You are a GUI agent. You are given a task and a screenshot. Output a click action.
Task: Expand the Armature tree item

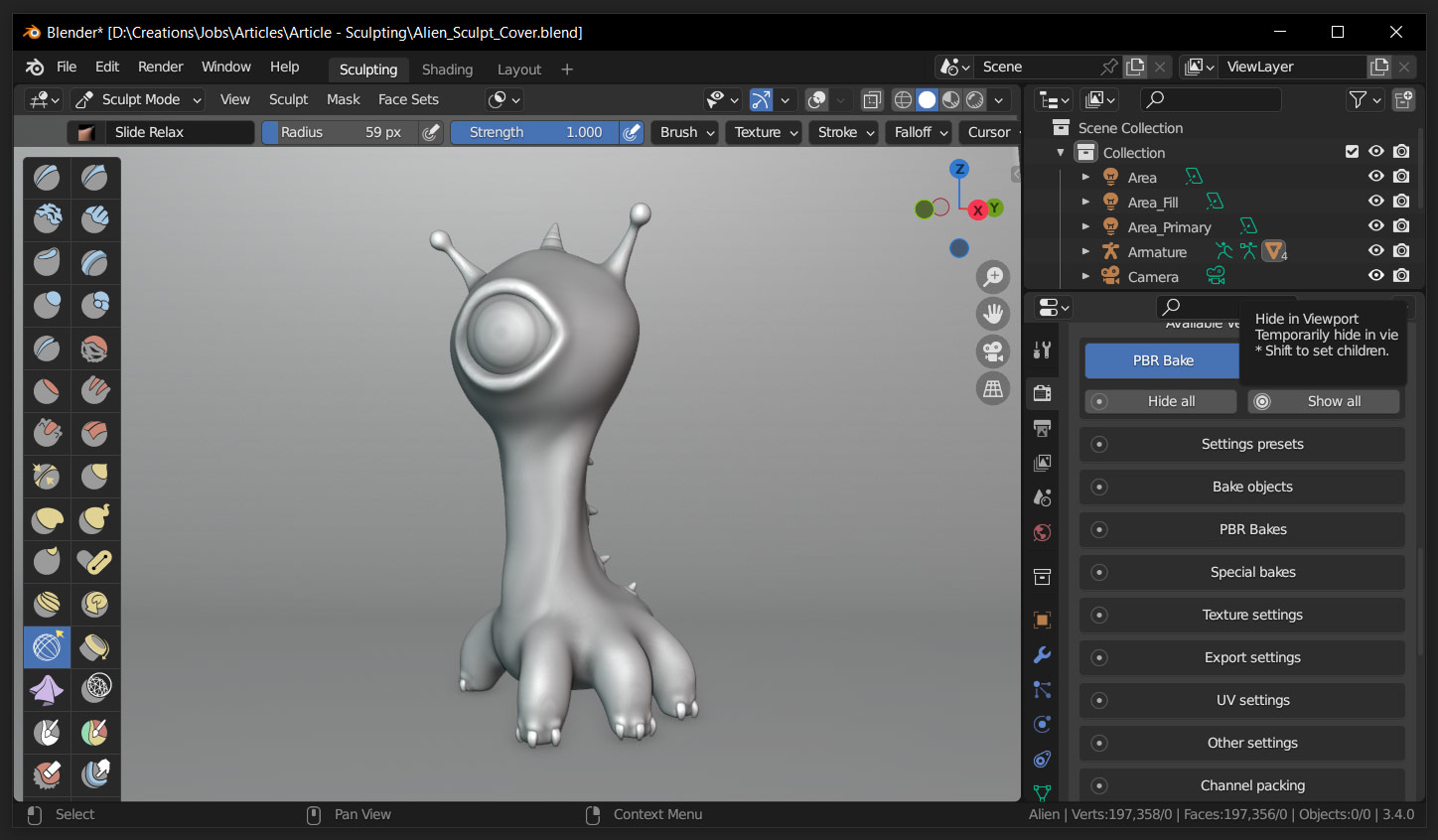[1085, 252]
